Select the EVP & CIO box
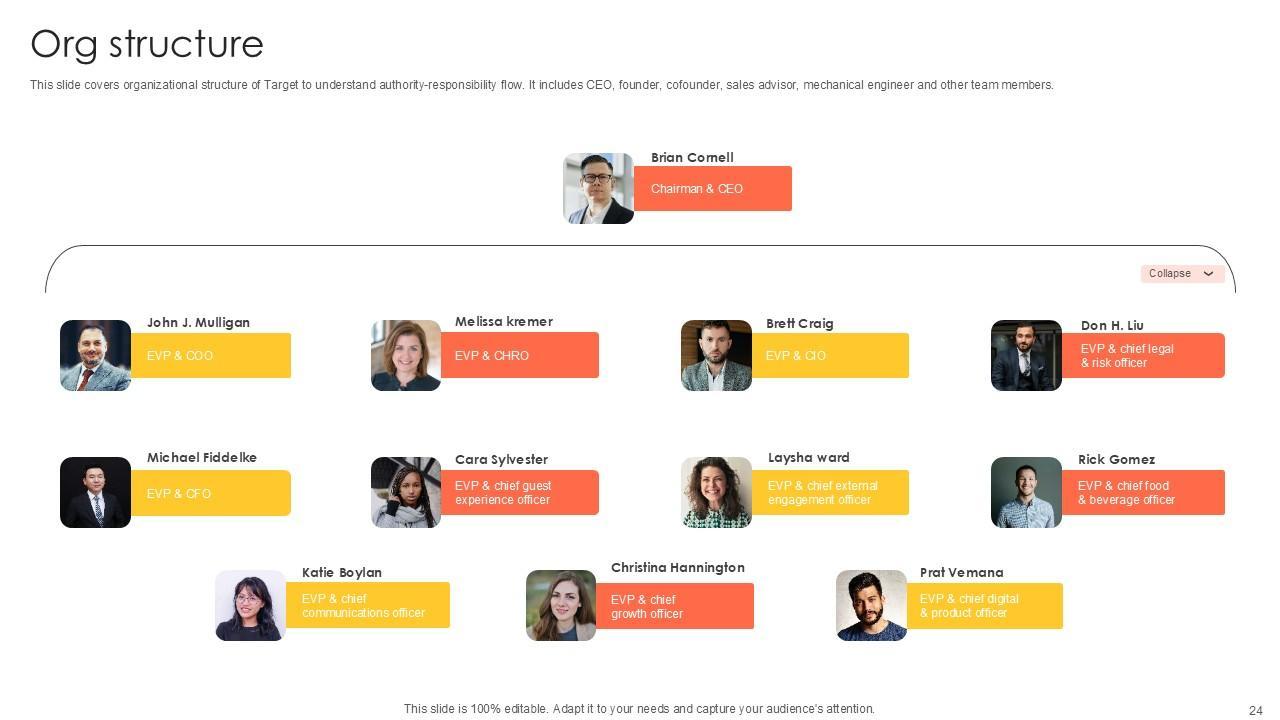Viewport: 1280px width, 720px height. click(x=829, y=356)
